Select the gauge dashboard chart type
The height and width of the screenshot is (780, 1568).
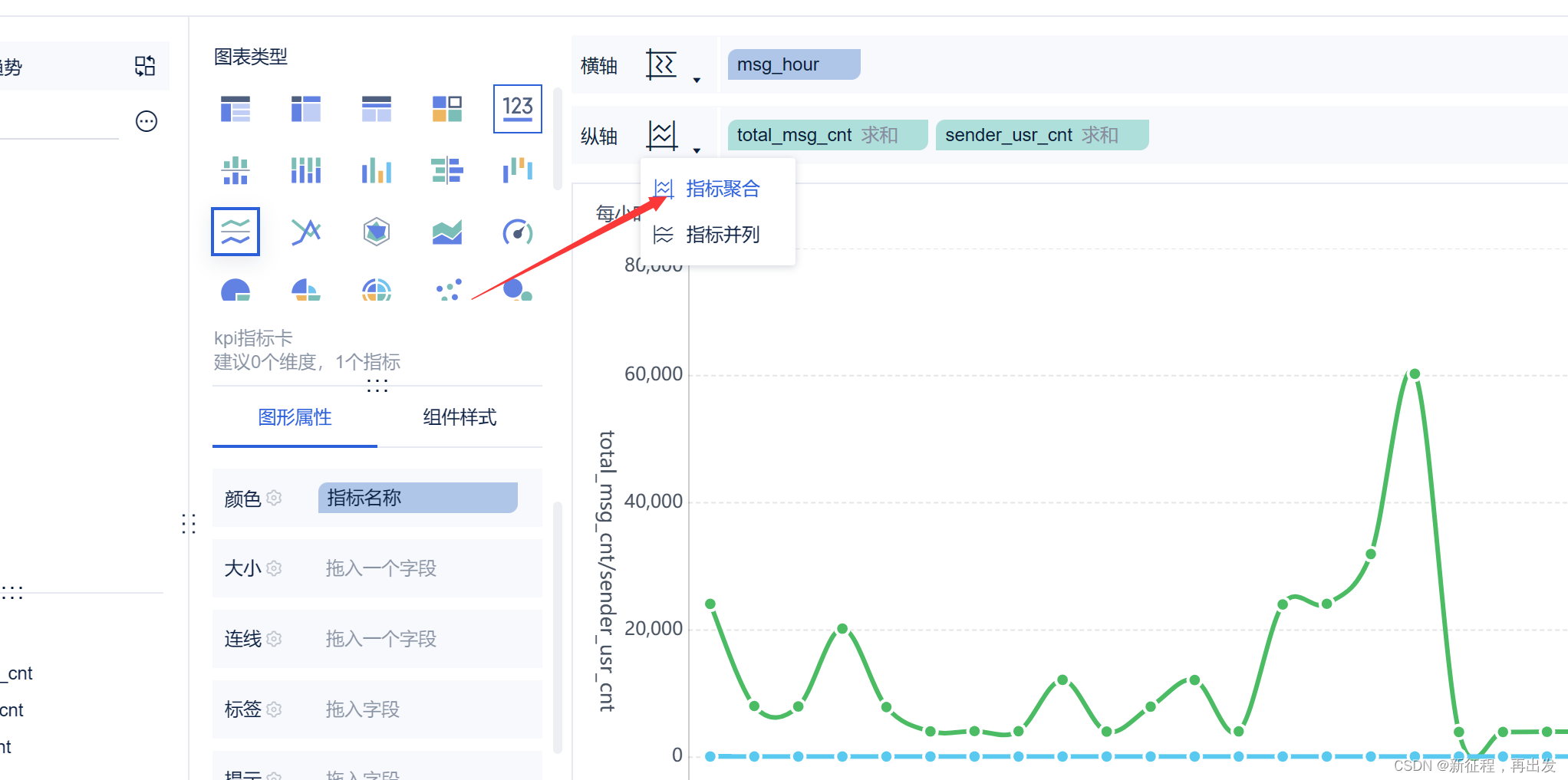click(518, 231)
